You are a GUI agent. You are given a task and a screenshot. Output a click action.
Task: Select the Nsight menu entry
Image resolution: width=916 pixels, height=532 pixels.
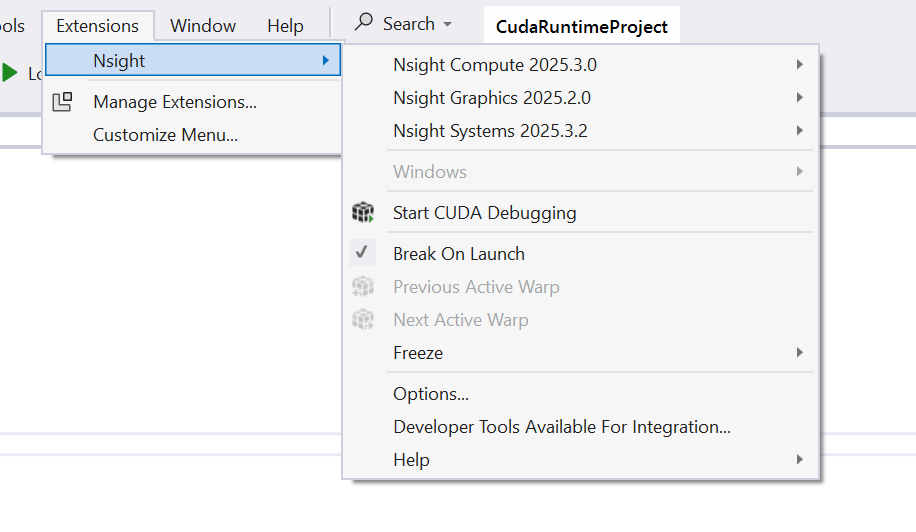(193, 60)
